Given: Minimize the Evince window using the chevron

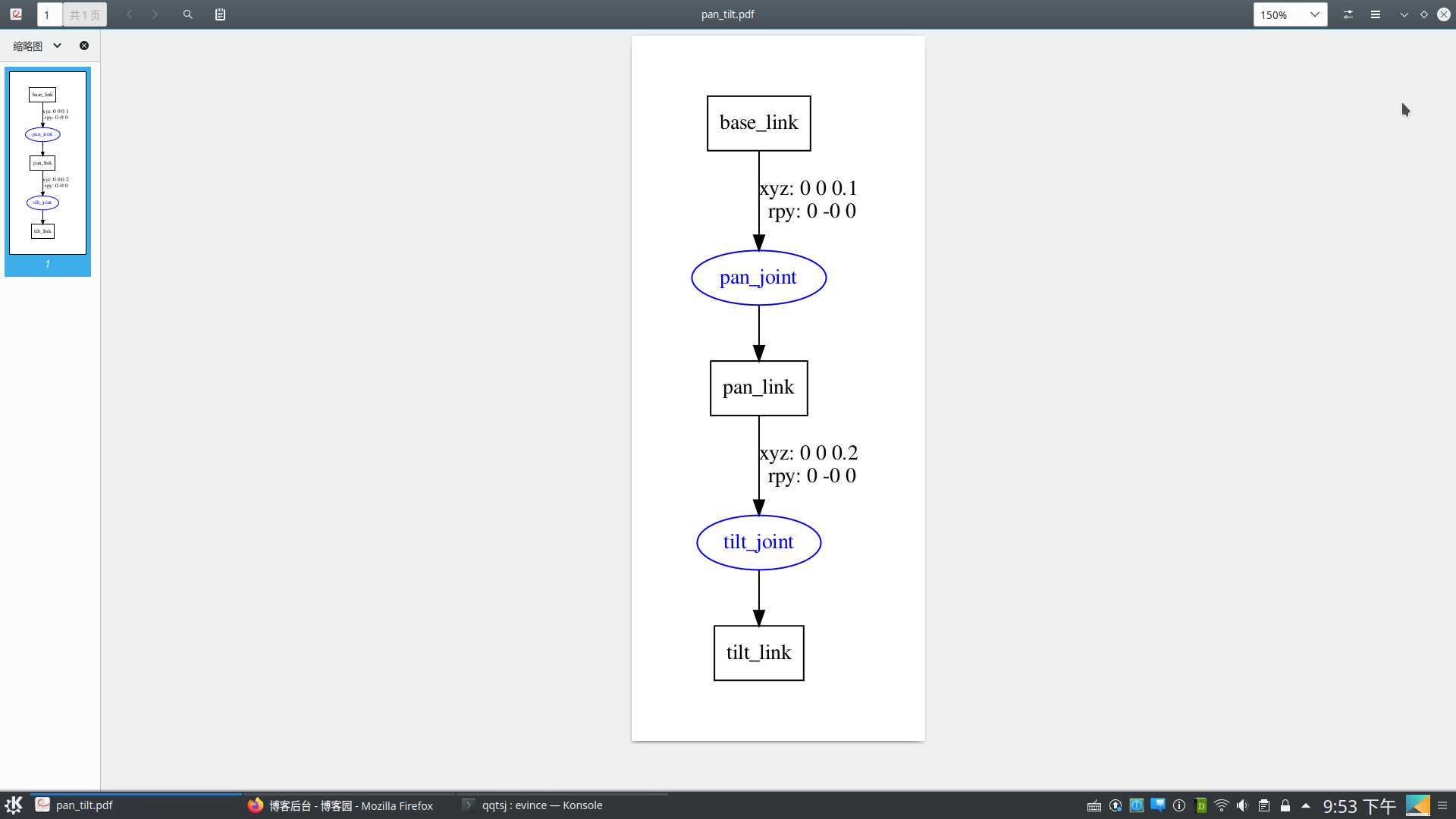Looking at the screenshot, I should pyautogui.click(x=1404, y=14).
